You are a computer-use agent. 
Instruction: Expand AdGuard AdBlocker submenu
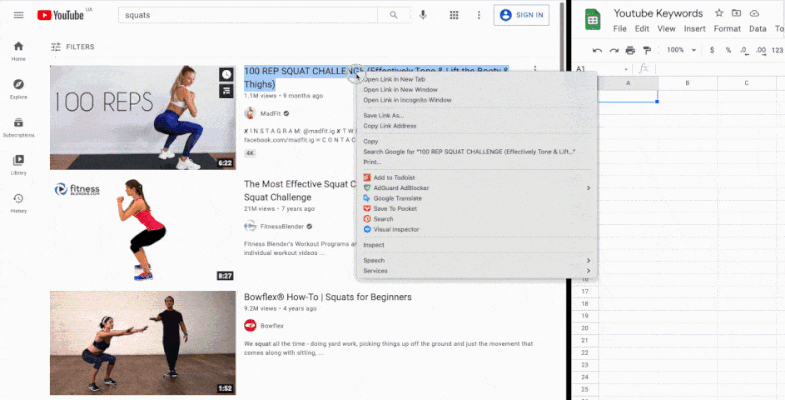(x=477, y=188)
